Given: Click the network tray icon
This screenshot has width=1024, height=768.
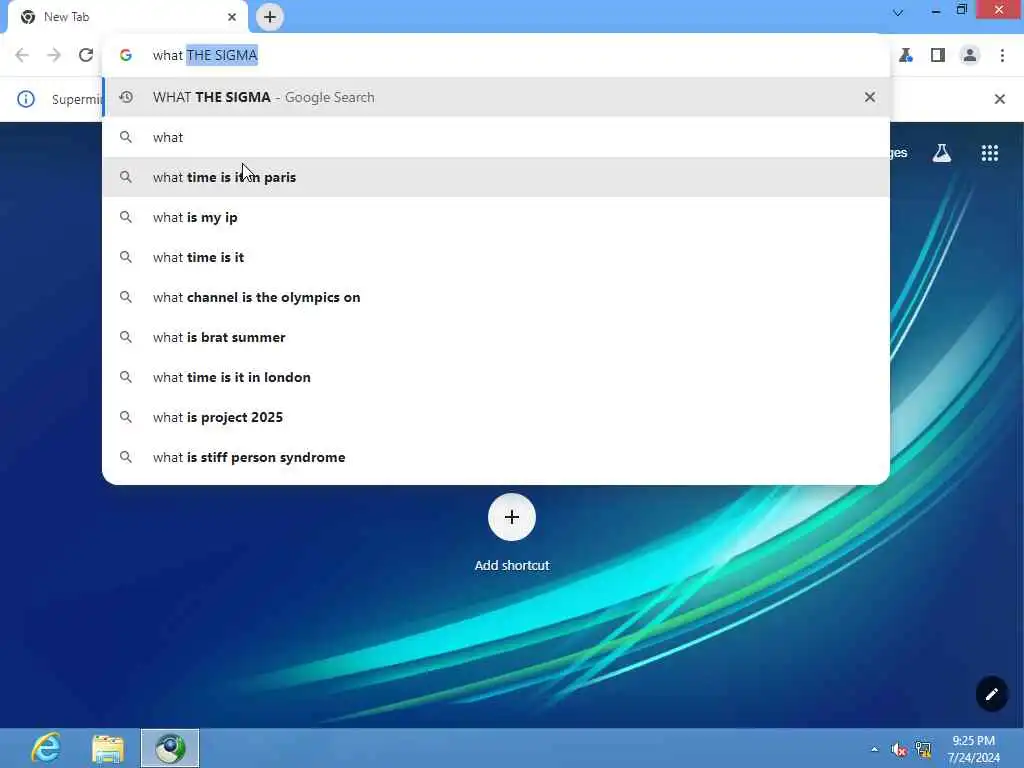Looking at the screenshot, I should pyautogui.click(x=923, y=750).
